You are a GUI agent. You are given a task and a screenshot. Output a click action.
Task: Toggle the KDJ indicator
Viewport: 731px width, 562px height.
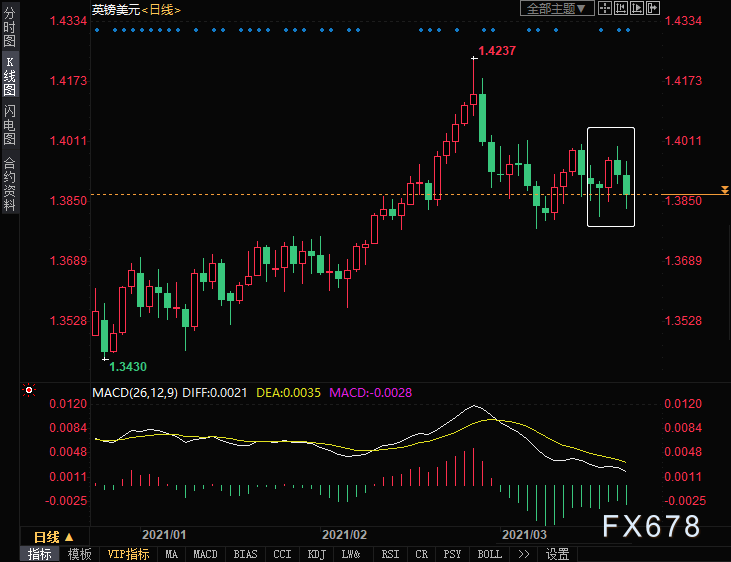[317, 554]
